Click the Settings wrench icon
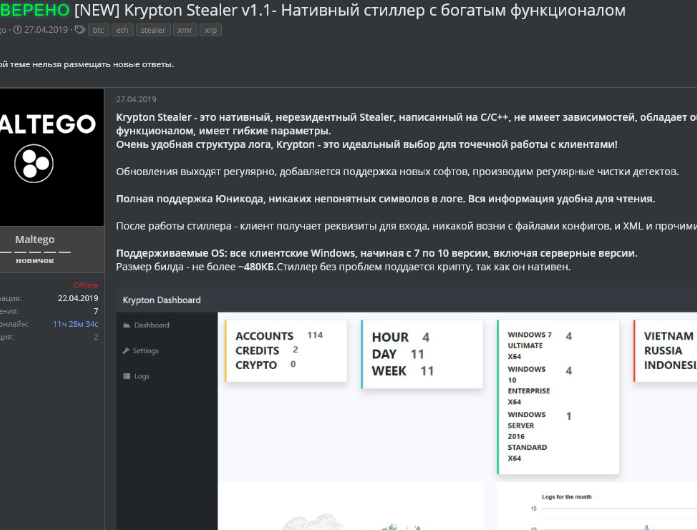Image resolution: width=697 pixels, height=530 pixels. click(x=126, y=350)
